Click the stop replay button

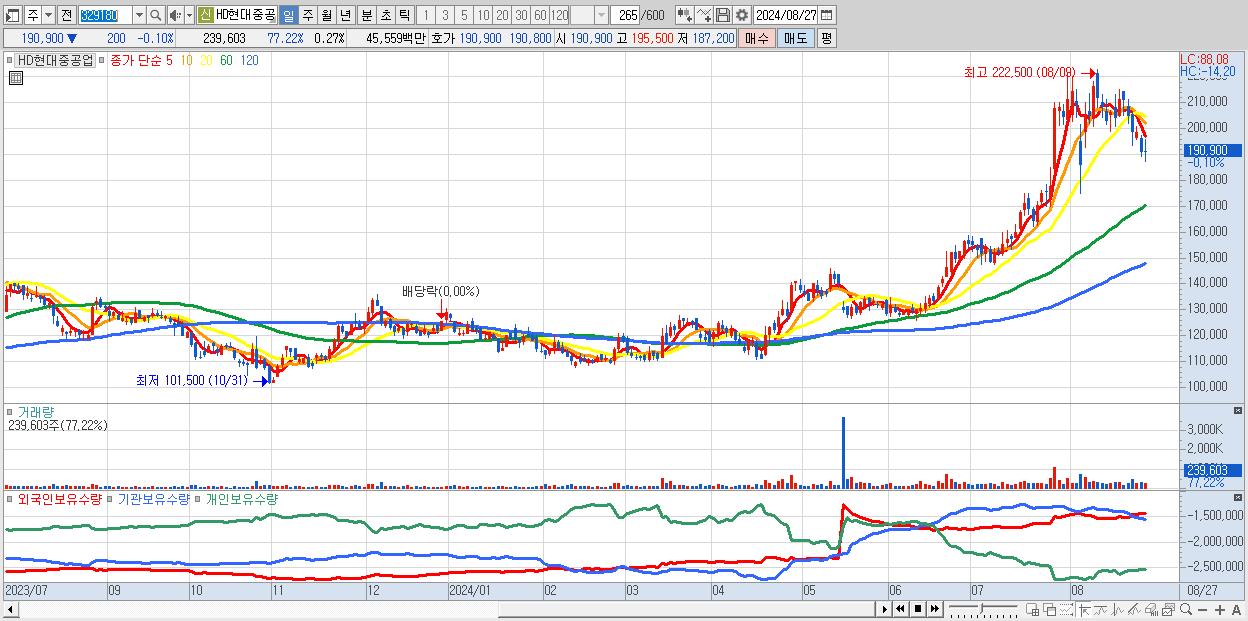[x=917, y=609]
